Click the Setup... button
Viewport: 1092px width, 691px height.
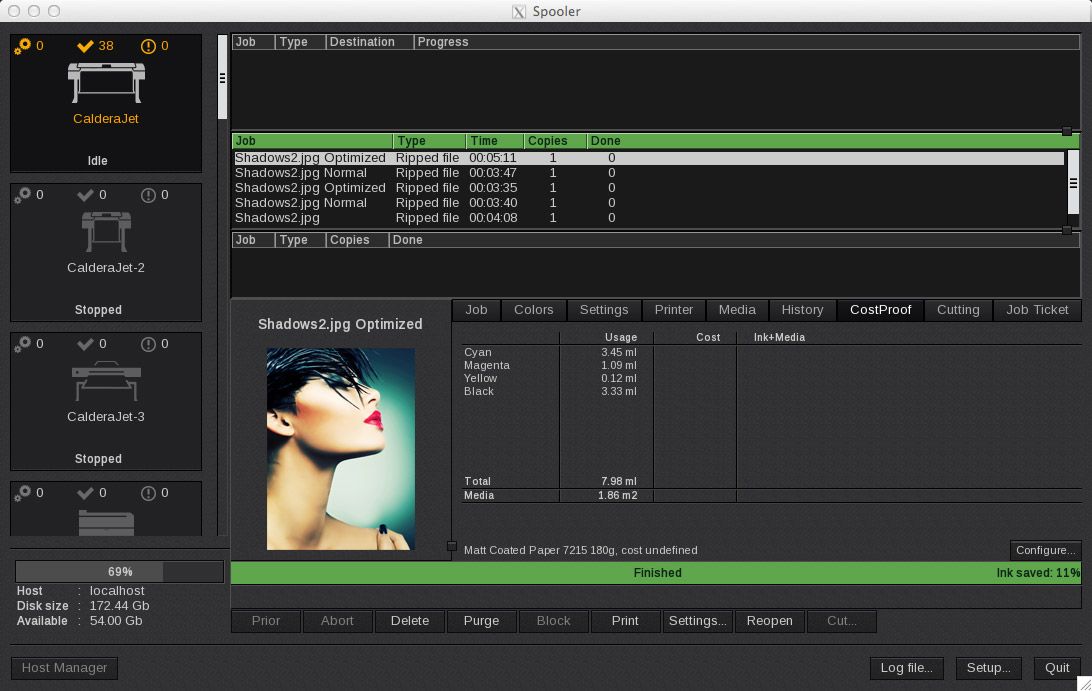(x=988, y=668)
